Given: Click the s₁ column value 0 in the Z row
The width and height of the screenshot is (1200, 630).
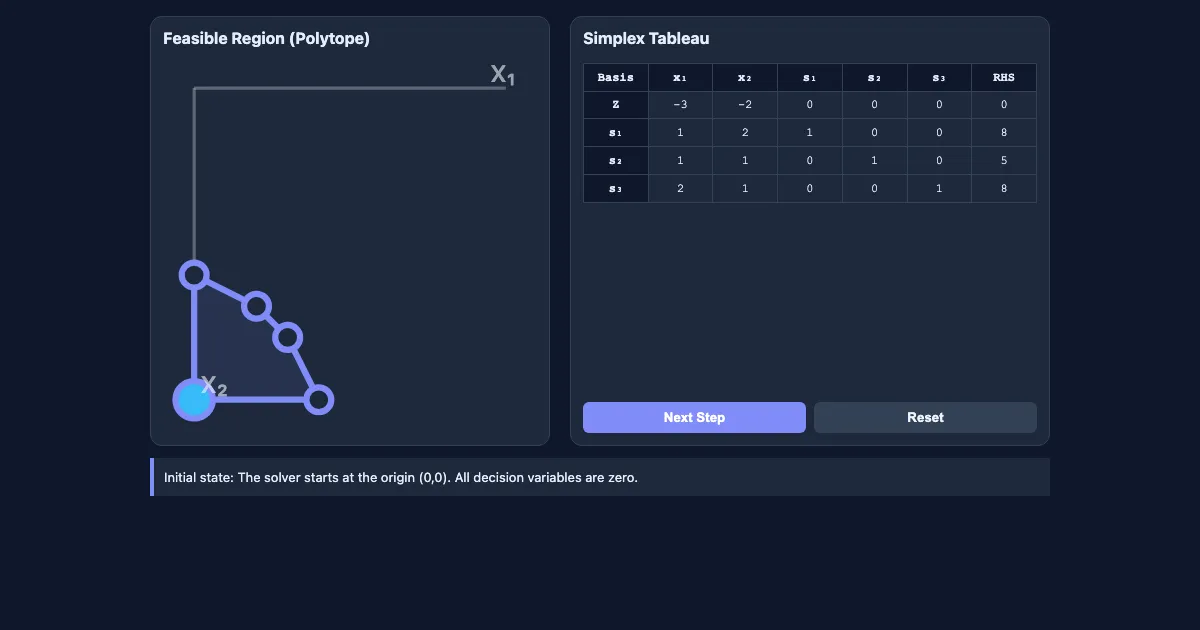Looking at the screenshot, I should click(x=810, y=105).
